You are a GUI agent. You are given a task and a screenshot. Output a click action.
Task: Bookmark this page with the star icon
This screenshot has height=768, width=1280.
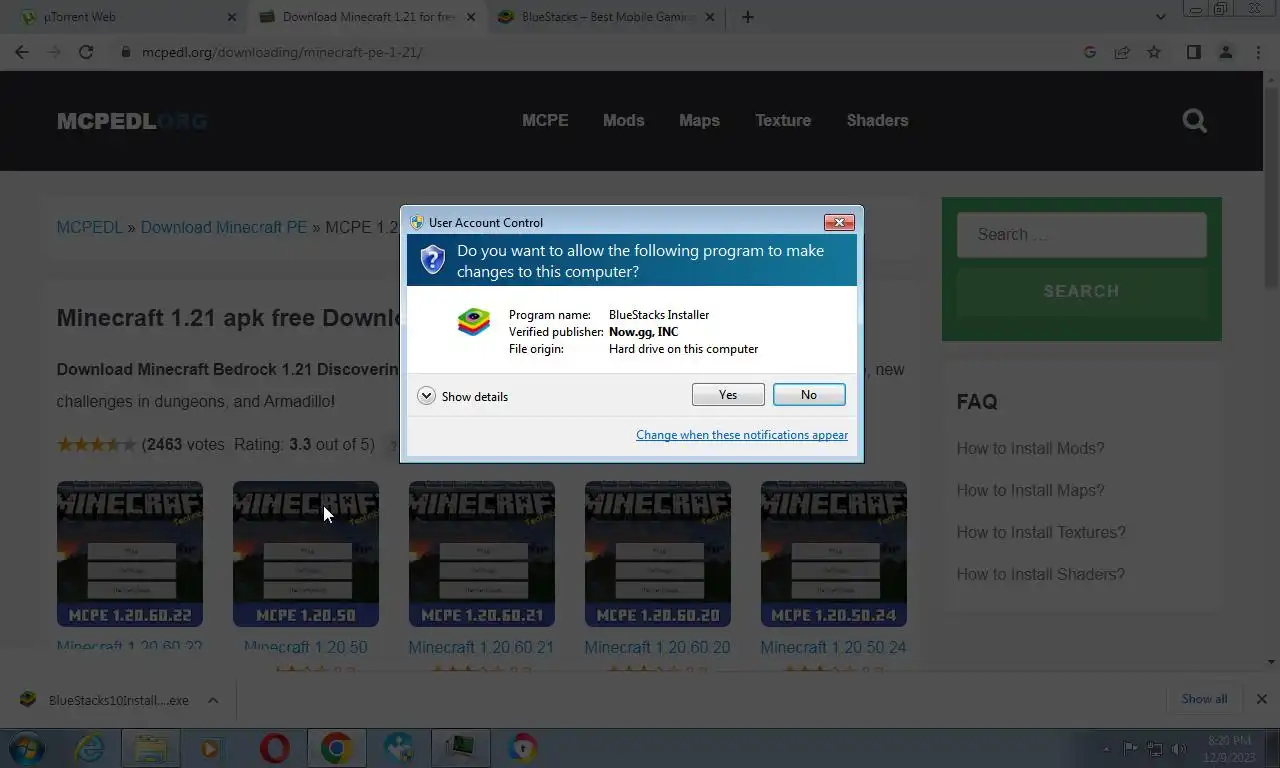pyautogui.click(x=1154, y=52)
